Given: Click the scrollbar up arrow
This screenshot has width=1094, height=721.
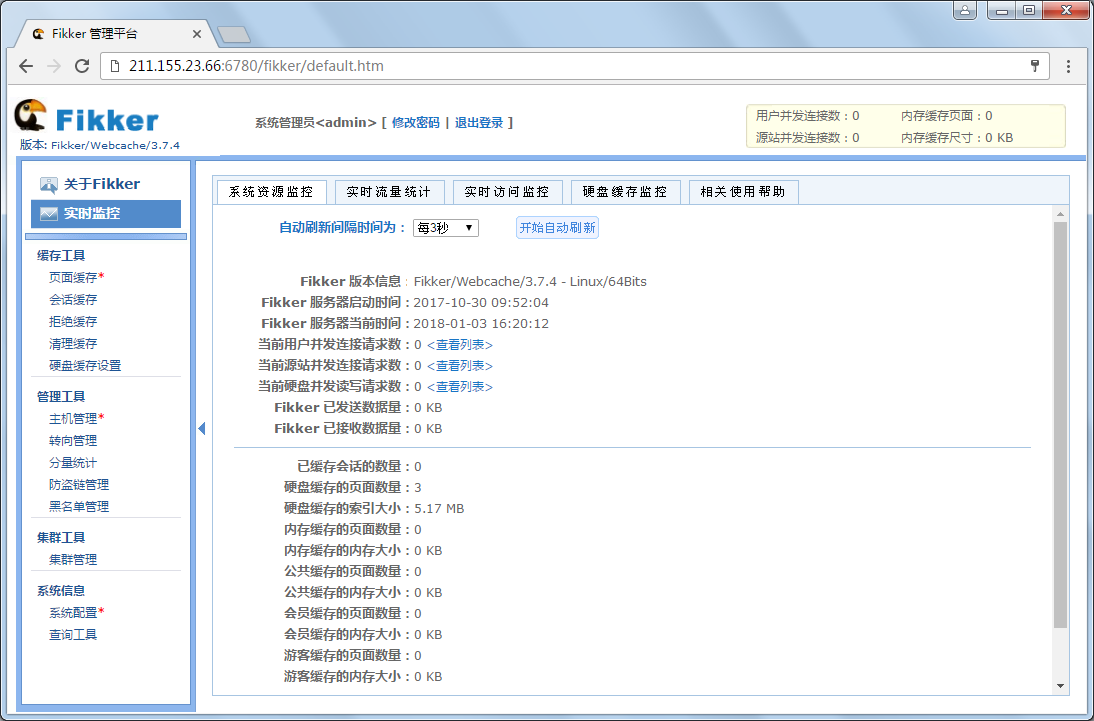Looking at the screenshot, I should [1061, 214].
